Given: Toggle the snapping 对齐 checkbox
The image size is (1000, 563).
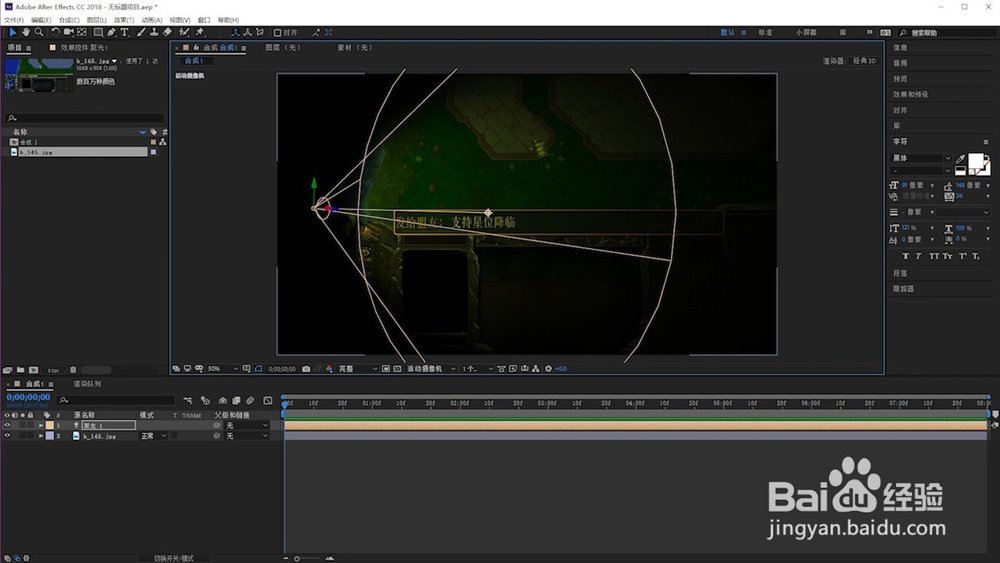Looking at the screenshot, I should pos(277,33).
